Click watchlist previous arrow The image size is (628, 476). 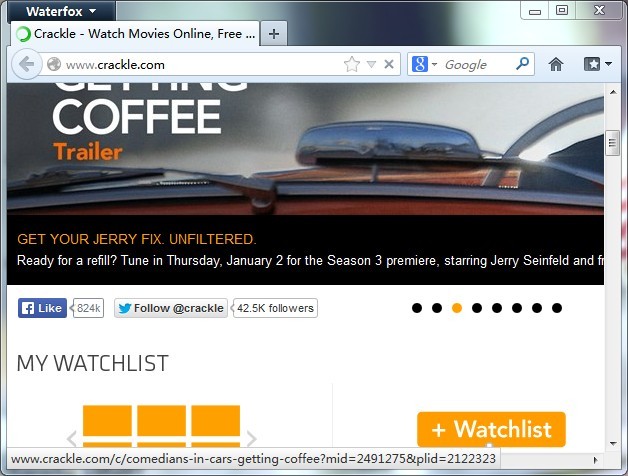72,439
